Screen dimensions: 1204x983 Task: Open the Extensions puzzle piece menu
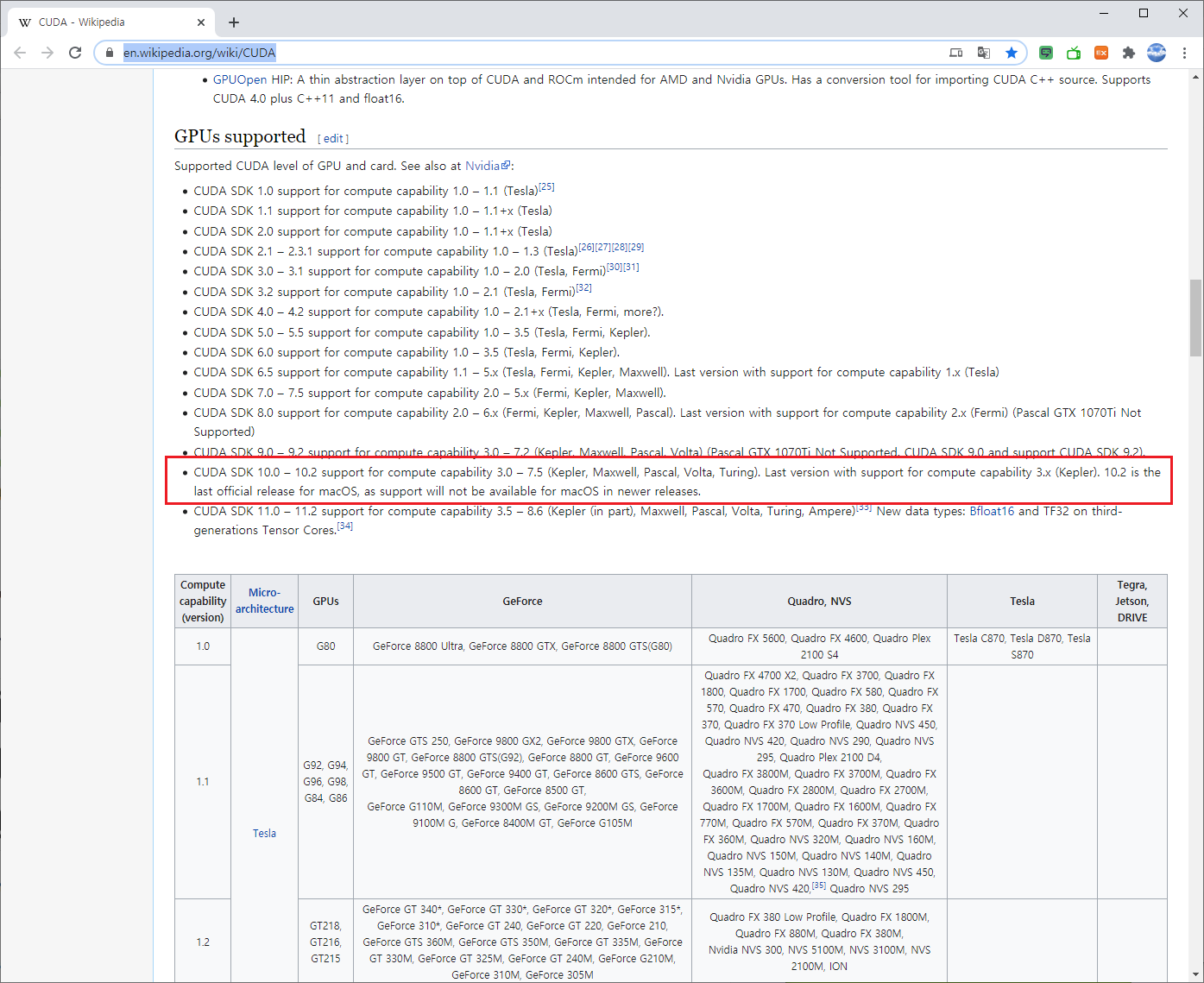(1128, 53)
